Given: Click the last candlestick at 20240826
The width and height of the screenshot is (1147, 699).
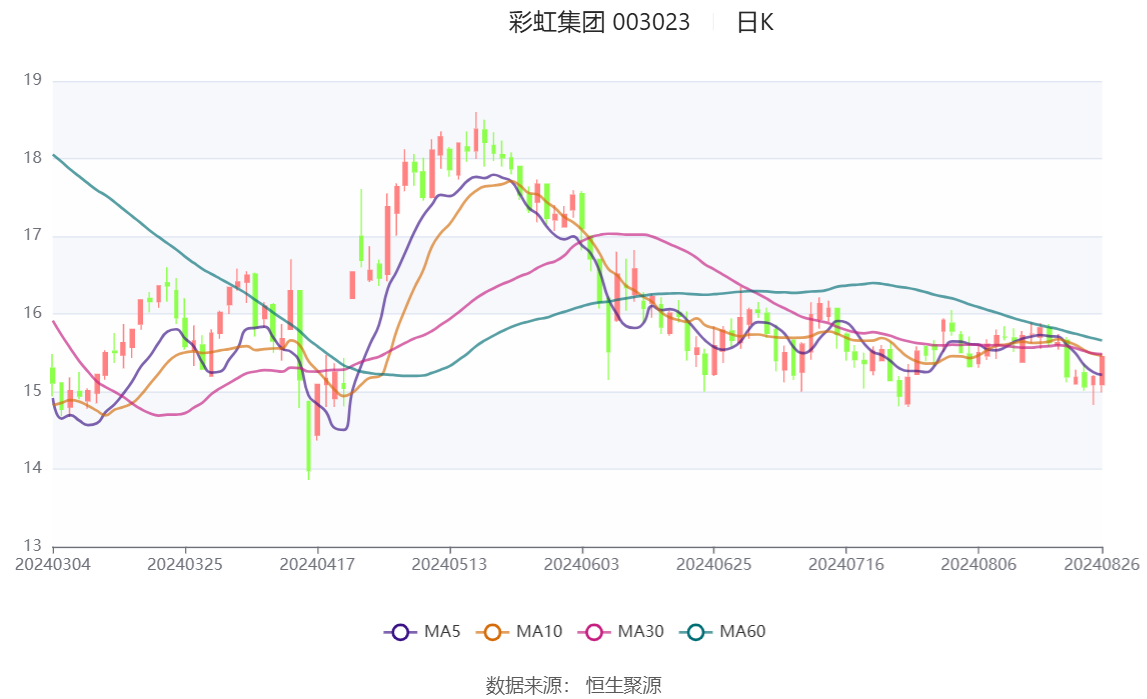Looking at the screenshot, I should (1102, 370).
